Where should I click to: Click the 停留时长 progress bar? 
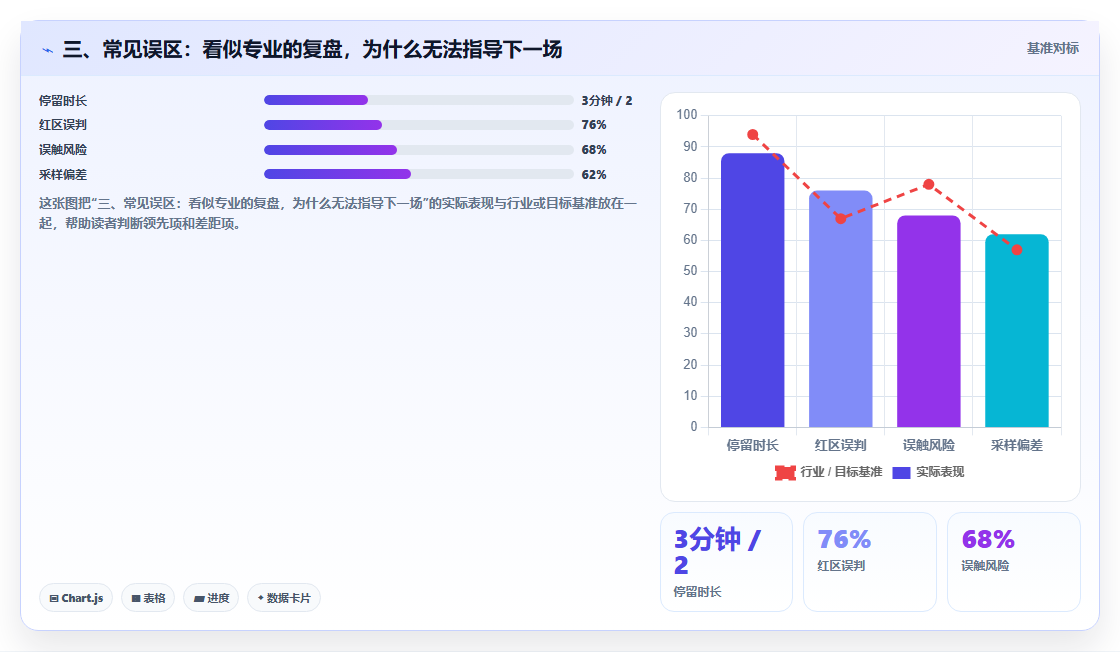[419, 100]
